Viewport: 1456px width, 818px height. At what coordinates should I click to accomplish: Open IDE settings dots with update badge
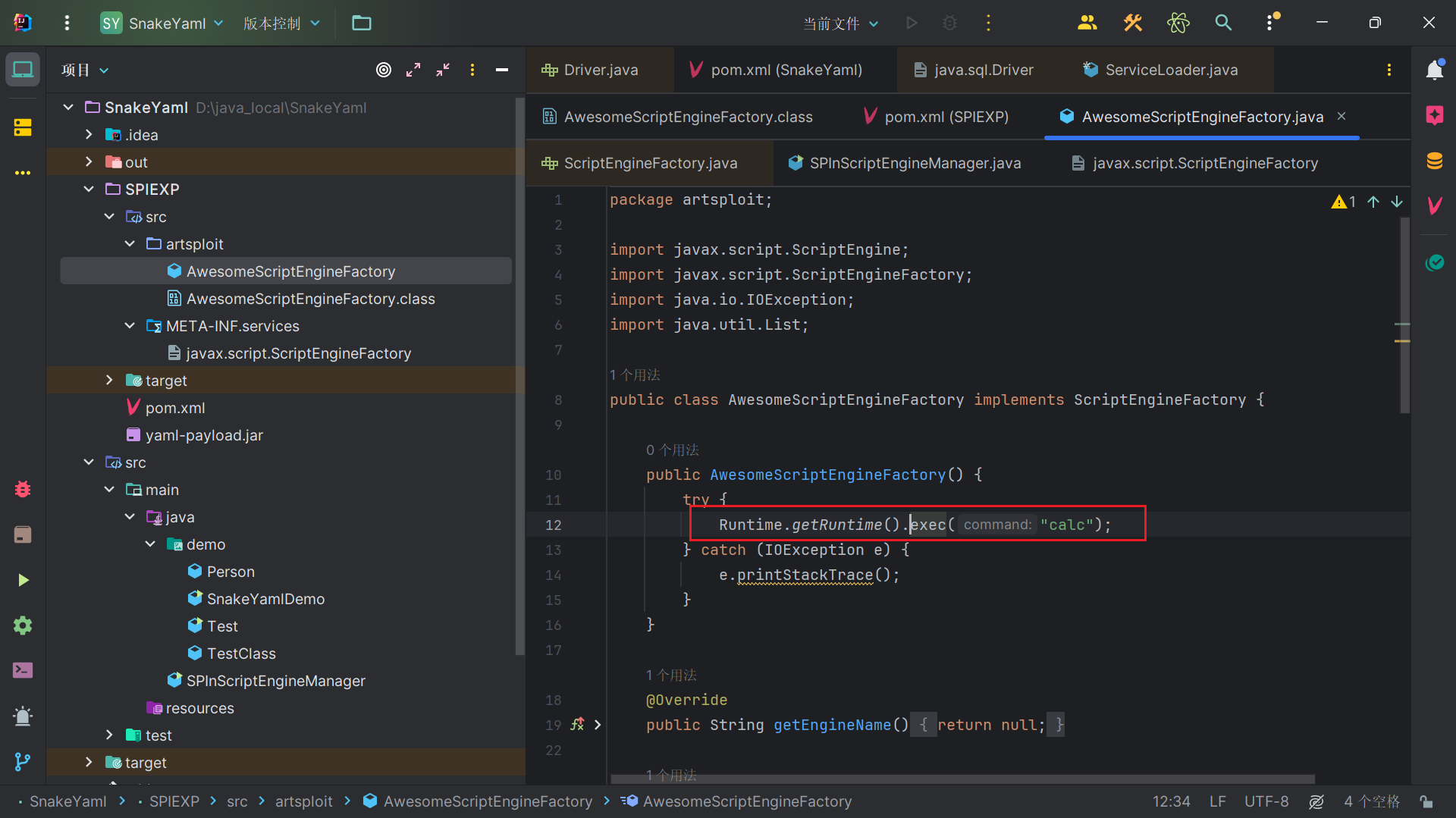click(1271, 22)
